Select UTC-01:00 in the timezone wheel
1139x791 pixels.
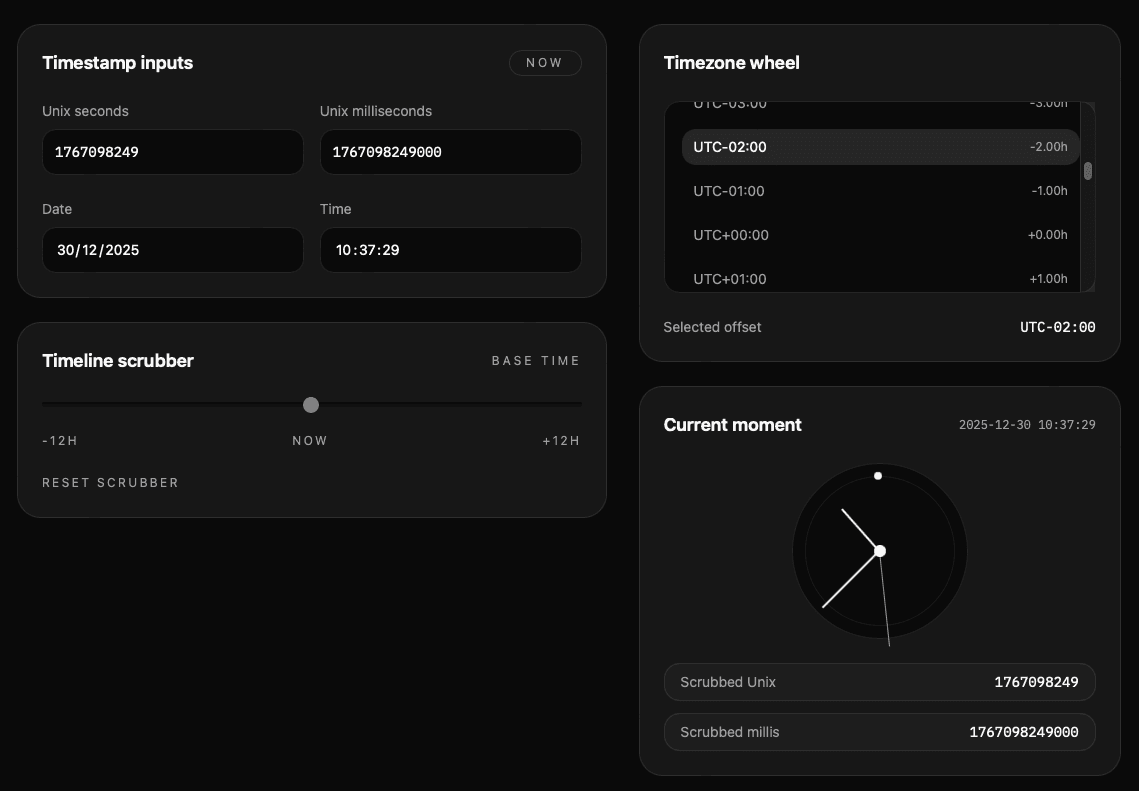pyautogui.click(x=880, y=191)
